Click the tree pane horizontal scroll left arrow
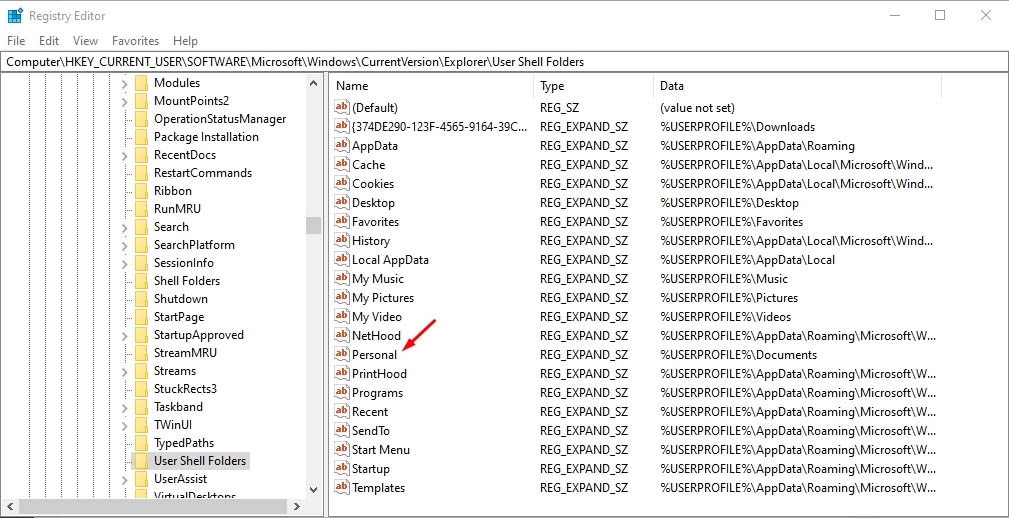The image size is (1009, 518). (8, 506)
